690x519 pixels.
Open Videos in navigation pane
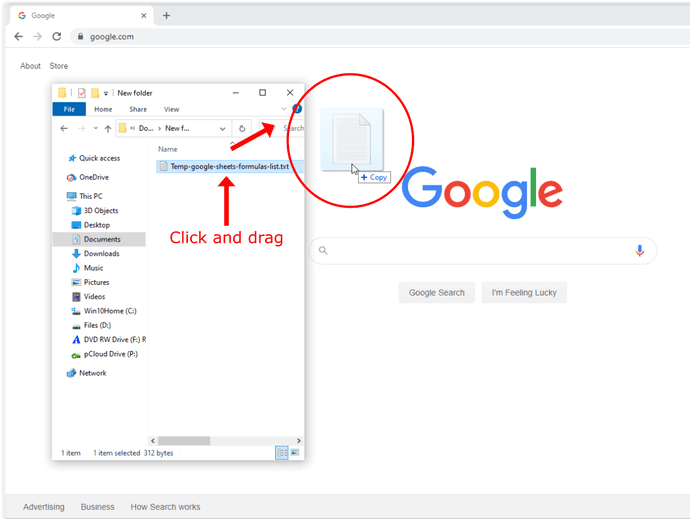click(x=94, y=297)
